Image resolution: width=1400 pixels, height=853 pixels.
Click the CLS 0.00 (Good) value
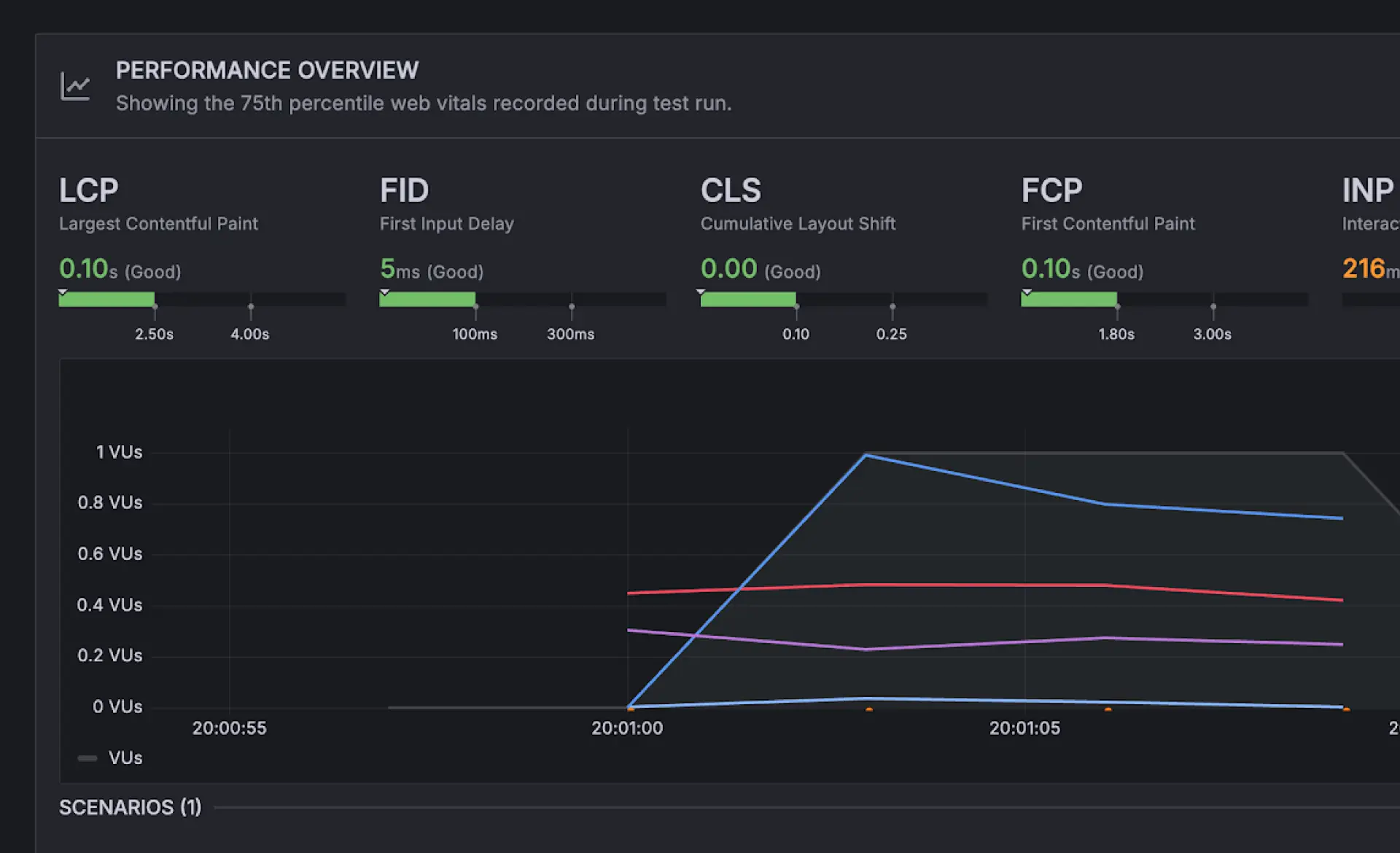click(761, 269)
